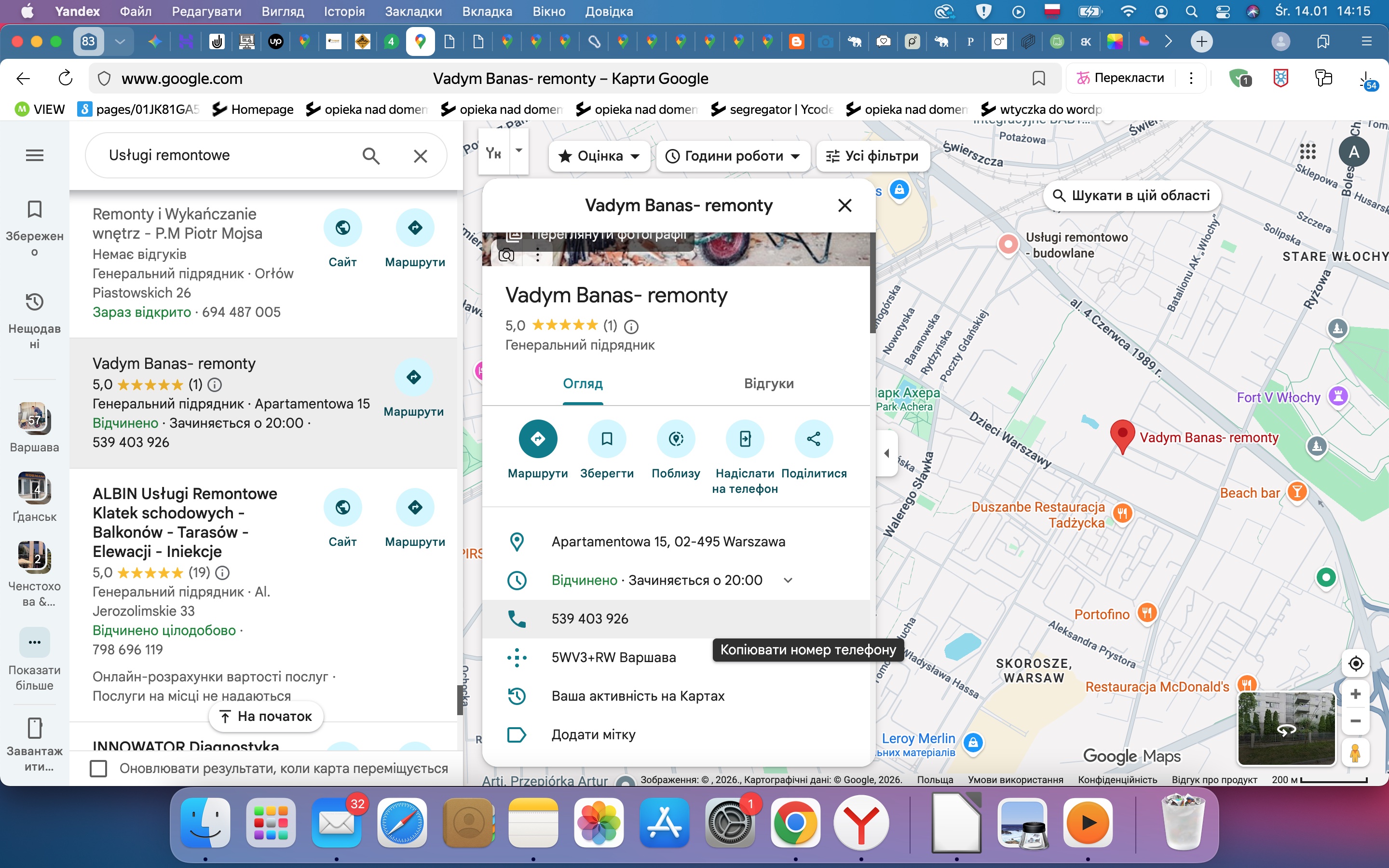Expand the Оцінка rating filter
This screenshot has height=868, width=1389.
tap(599, 156)
